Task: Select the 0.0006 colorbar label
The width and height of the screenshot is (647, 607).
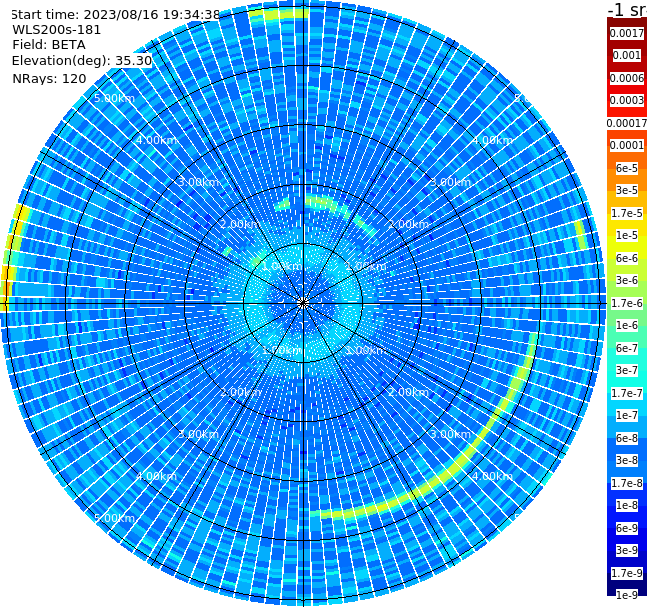Action: point(627,78)
